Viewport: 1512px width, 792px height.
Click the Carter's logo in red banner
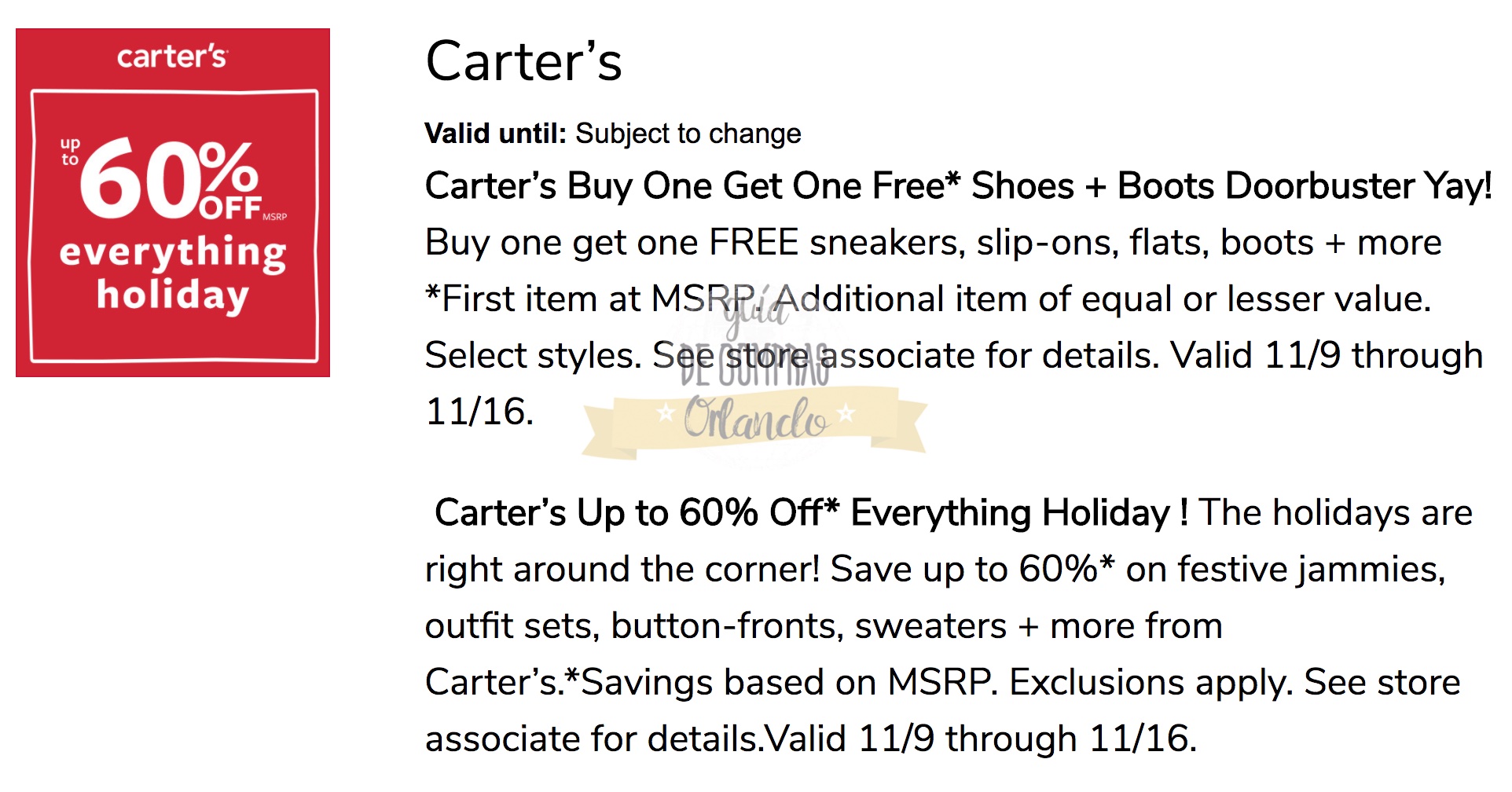click(172, 57)
